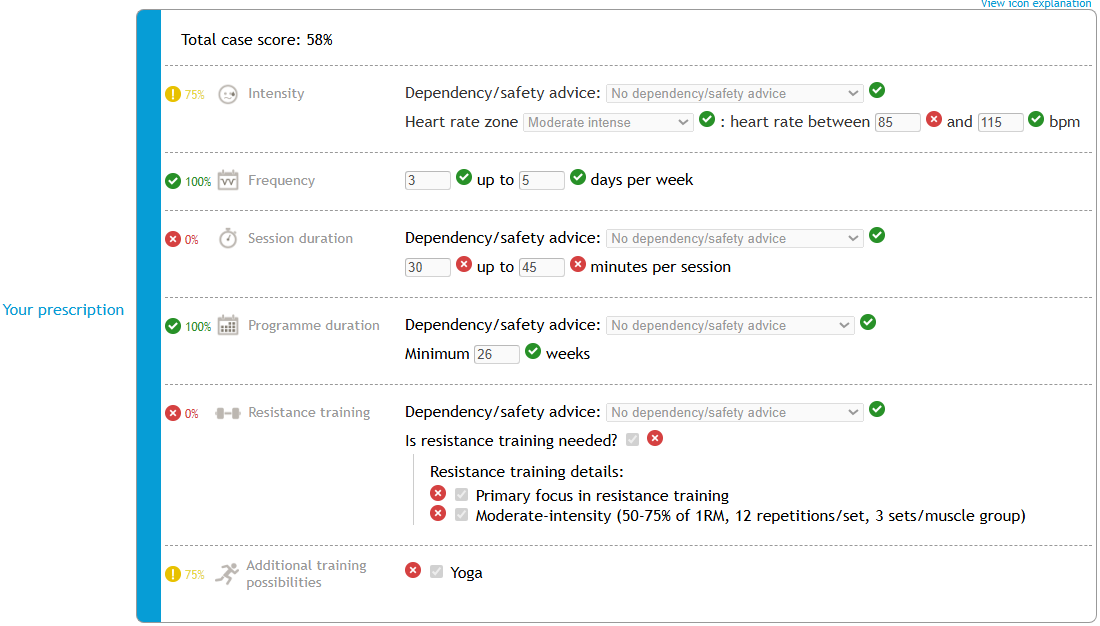The image size is (1100, 626).
Task: Toggle the 'Is resistance training needed?' checkbox
Action: 632,439
